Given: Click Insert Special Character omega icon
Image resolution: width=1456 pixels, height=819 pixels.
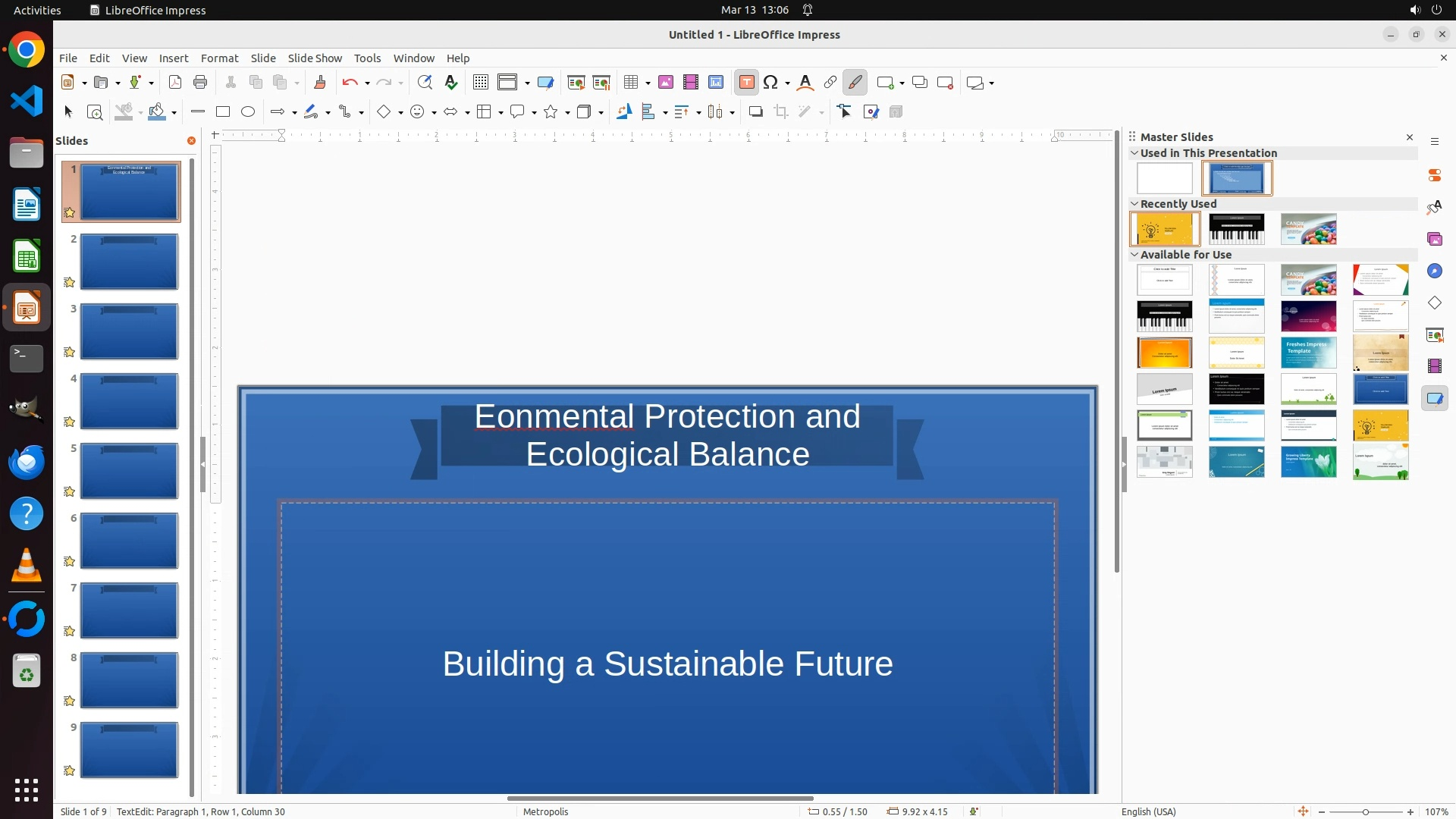Looking at the screenshot, I should pyautogui.click(x=771, y=83).
